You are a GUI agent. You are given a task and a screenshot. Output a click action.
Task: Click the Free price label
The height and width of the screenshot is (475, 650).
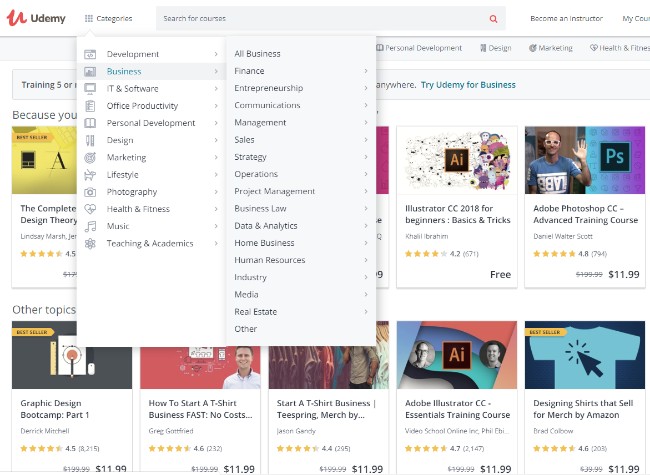pos(500,274)
